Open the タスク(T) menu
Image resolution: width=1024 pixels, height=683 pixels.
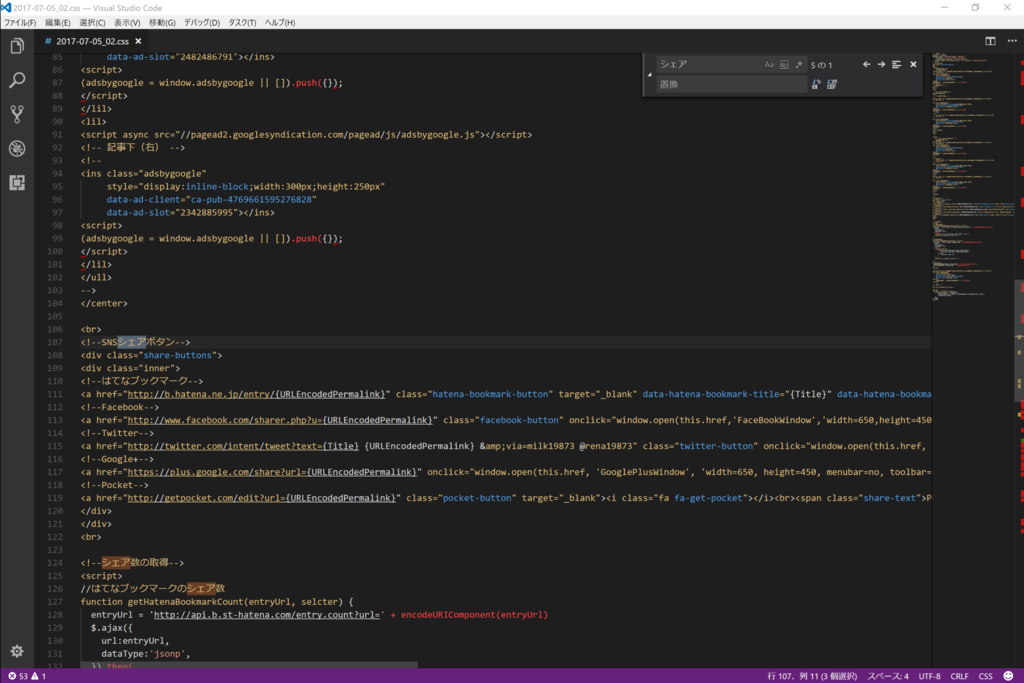pos(242,22)
